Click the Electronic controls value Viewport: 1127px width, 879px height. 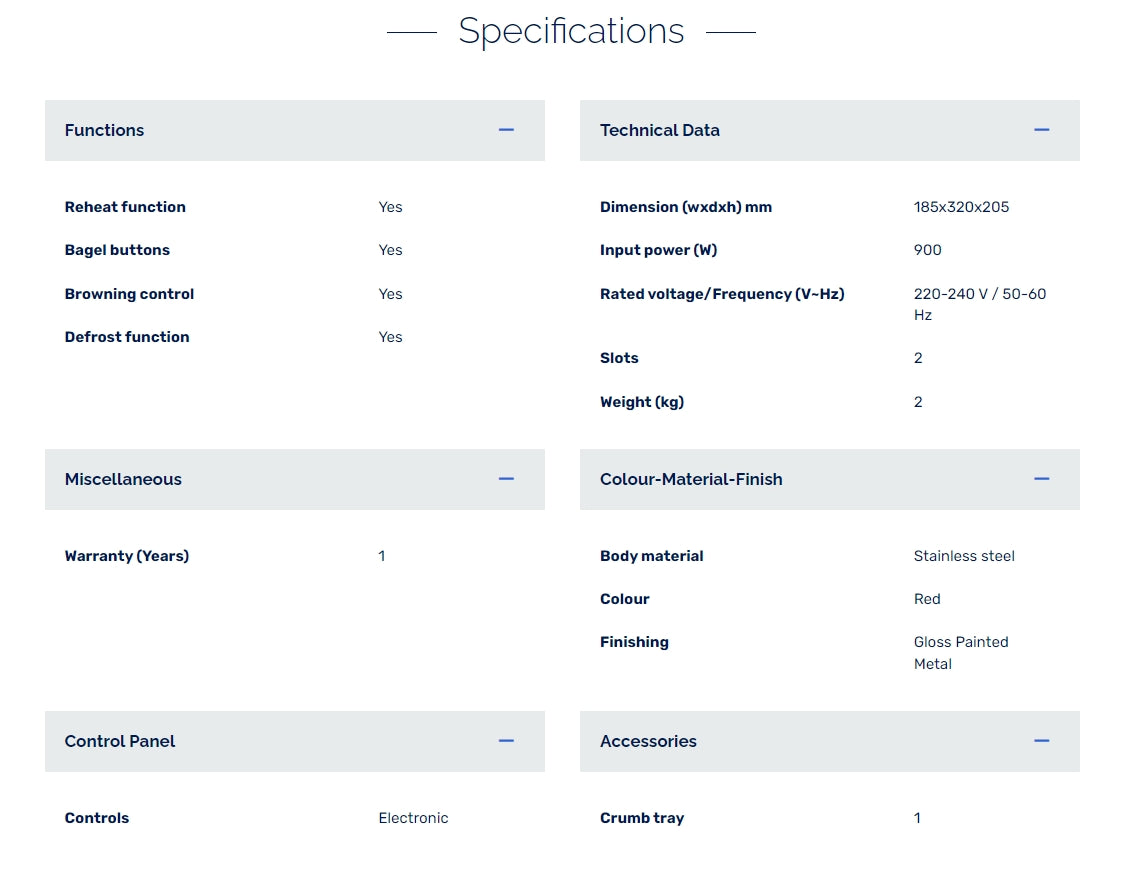[413, 818]
